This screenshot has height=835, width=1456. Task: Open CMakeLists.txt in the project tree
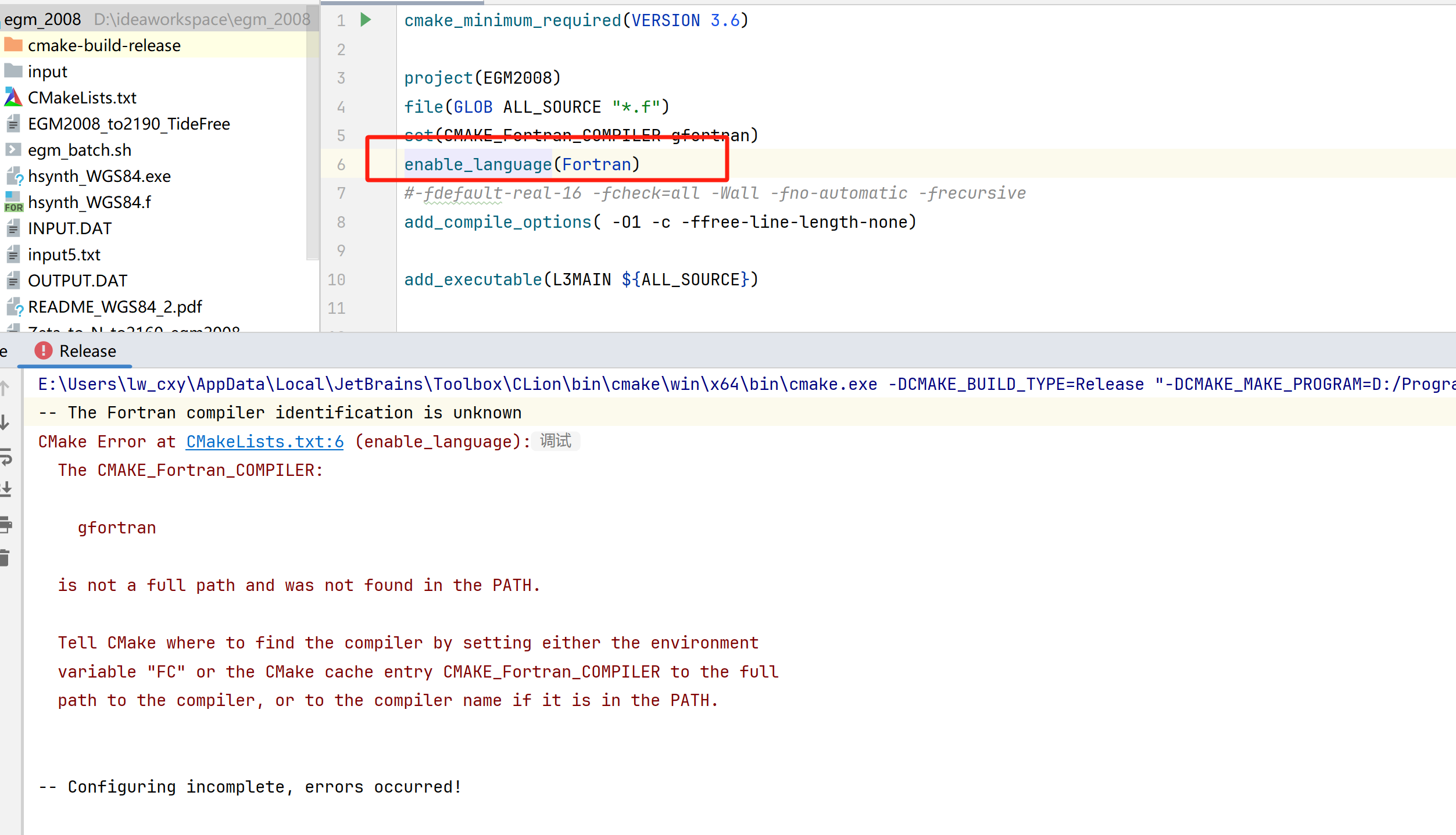[x=82, y=98]
